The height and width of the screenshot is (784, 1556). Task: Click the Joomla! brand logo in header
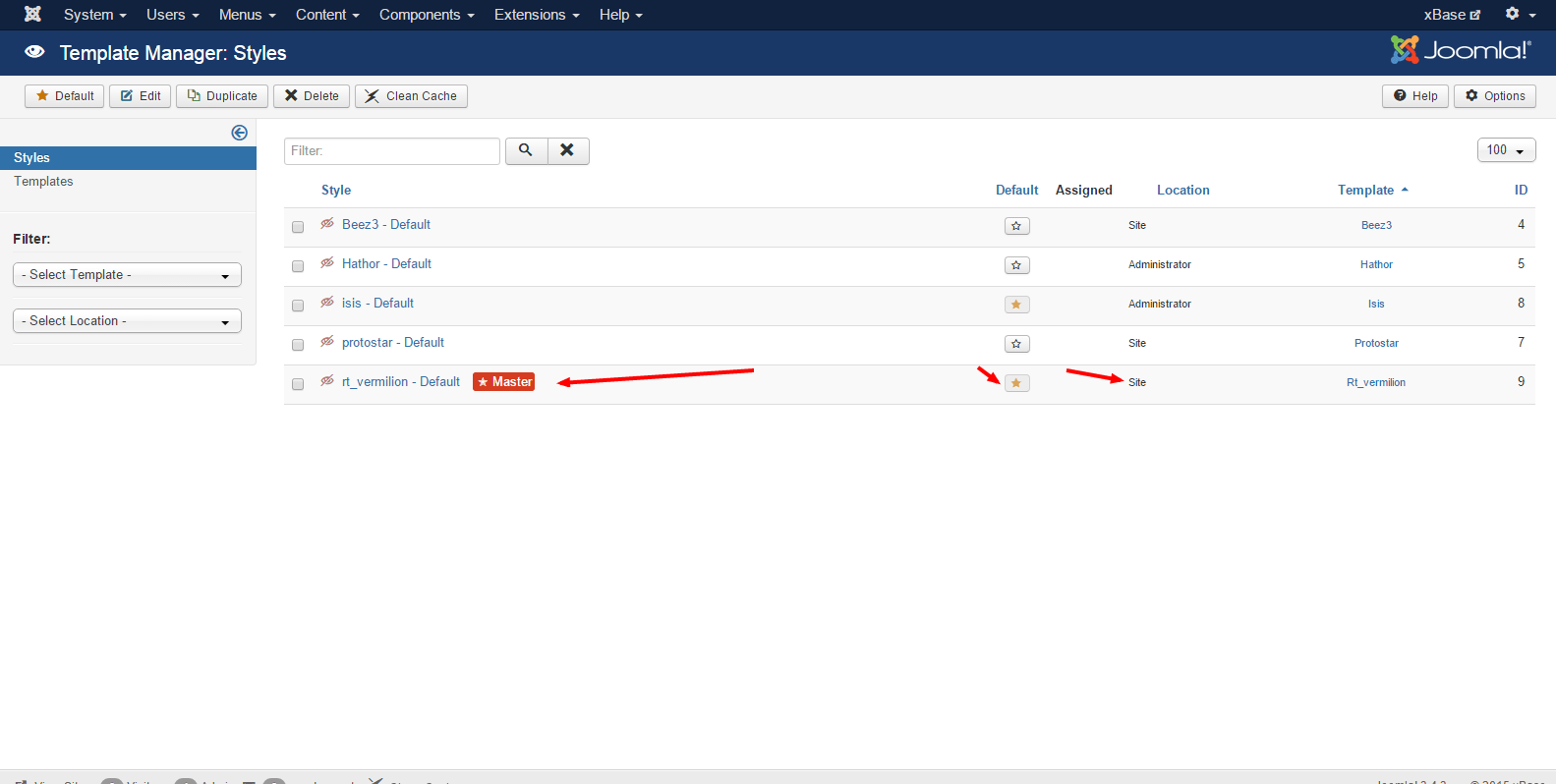[x=1461, y=50]
